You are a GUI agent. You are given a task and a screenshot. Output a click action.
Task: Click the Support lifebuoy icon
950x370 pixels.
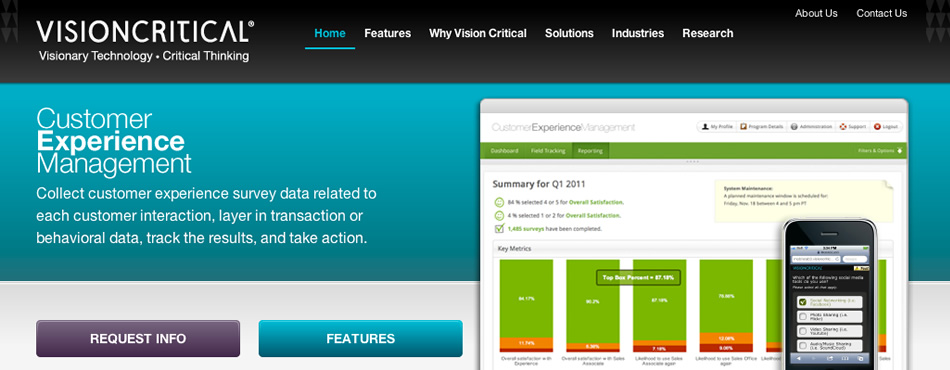[x=842, y=127]
